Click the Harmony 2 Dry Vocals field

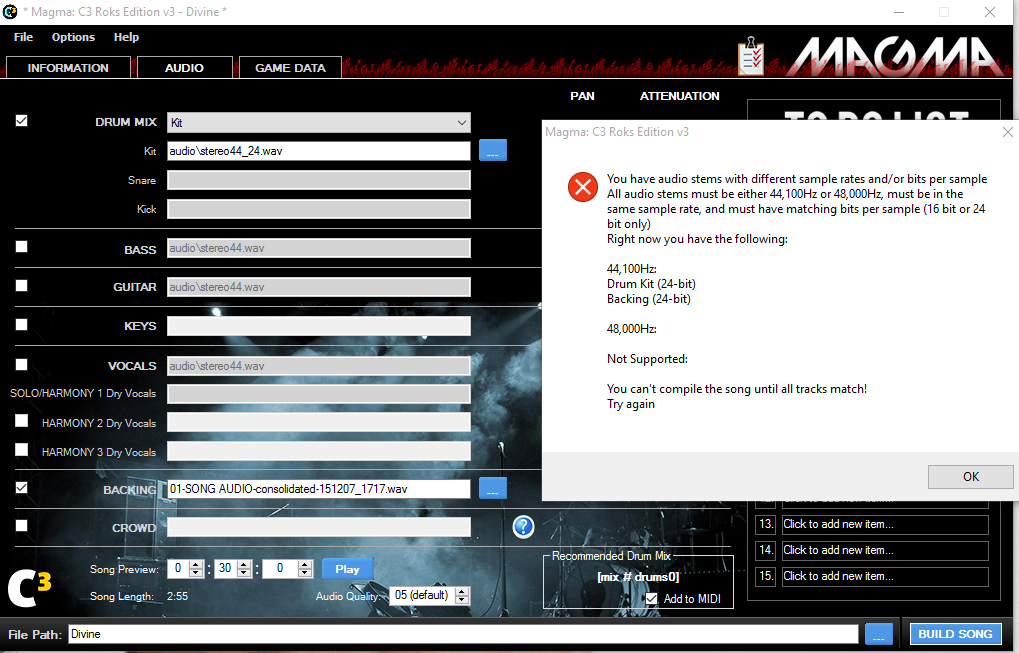click(x=318, y=422)
